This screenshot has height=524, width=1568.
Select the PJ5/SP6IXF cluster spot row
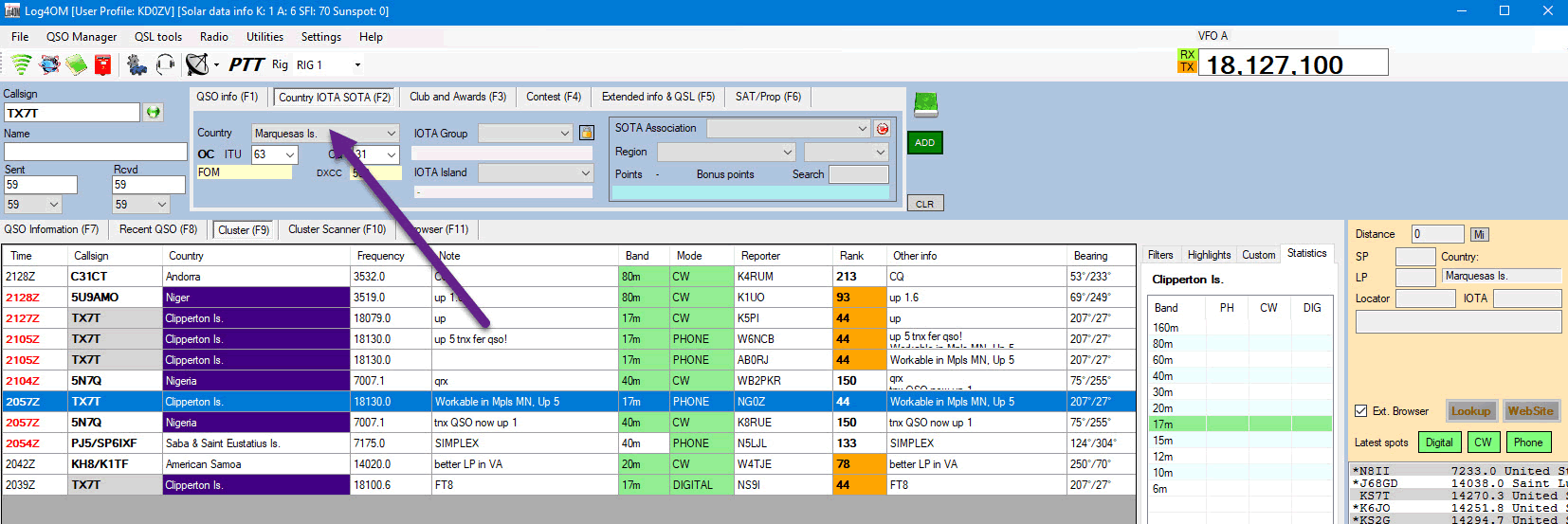tap(569, 443)
